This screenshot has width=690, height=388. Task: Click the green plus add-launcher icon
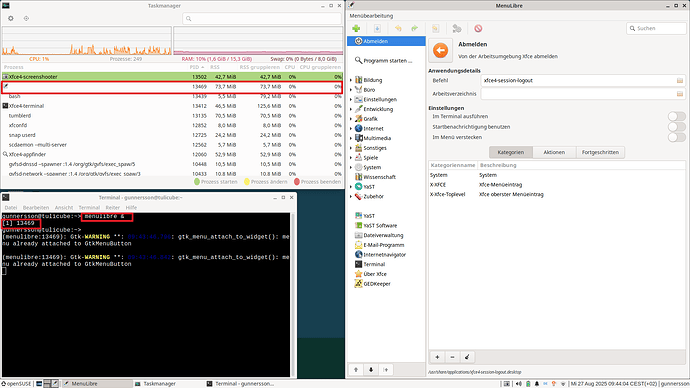pos(356,29)
